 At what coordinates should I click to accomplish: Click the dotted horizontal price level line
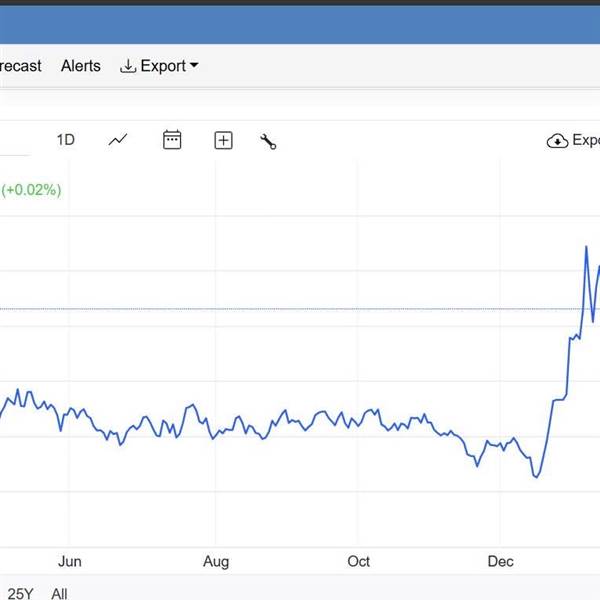coord(300,309)
